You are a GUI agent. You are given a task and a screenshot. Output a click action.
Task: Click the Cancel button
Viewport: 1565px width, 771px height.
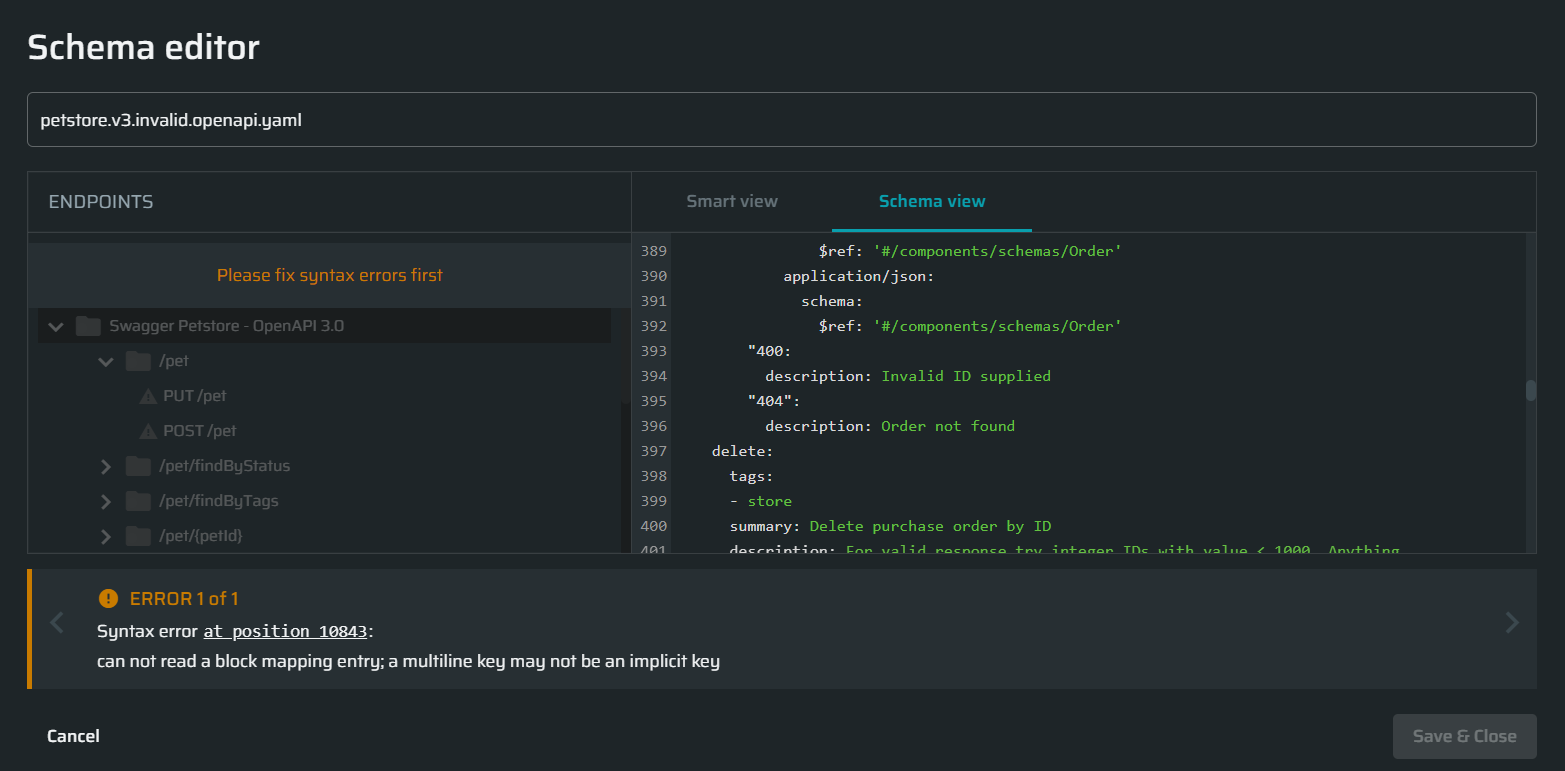[x=73, y=736]
